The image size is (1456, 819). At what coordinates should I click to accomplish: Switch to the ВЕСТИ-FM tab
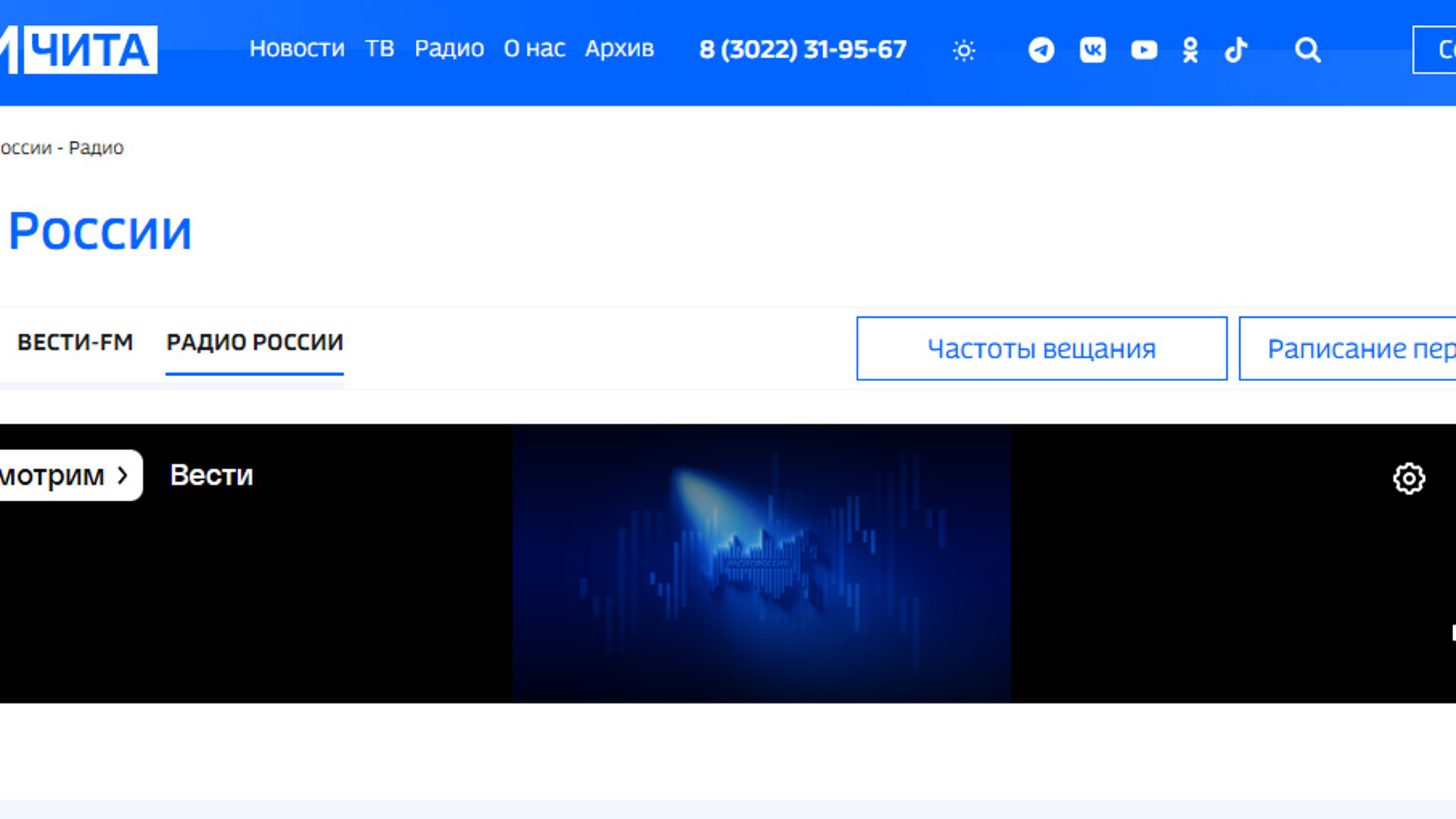75,342
